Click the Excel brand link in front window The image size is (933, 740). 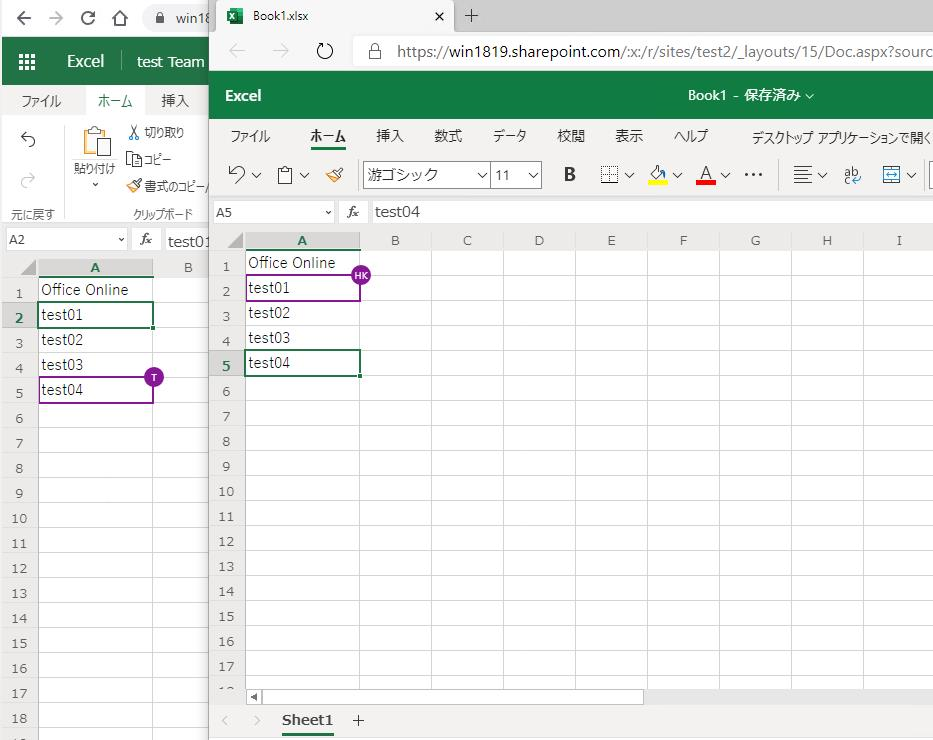[243, 96]
